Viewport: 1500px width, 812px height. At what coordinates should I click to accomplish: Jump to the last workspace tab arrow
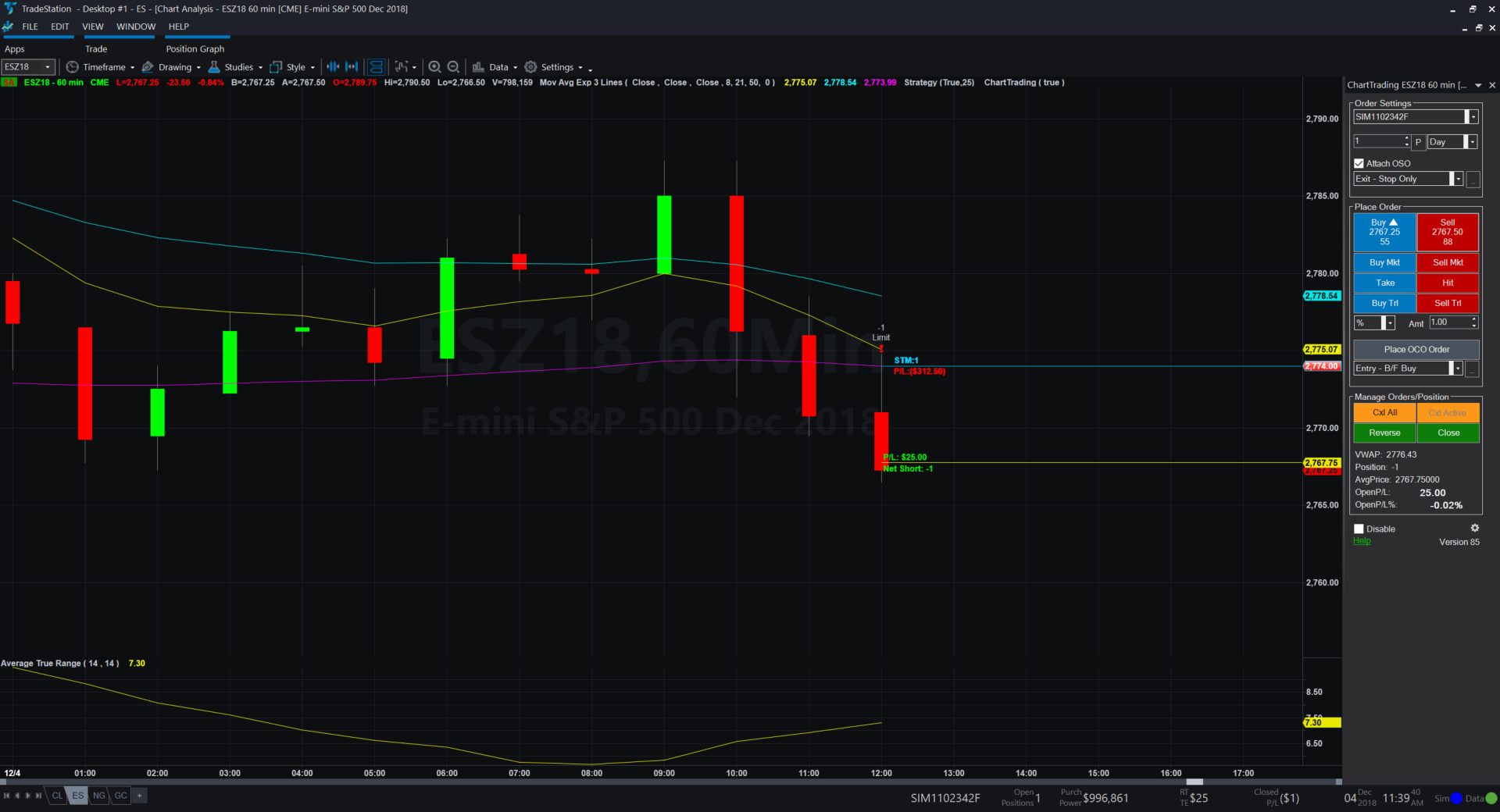pos(39,796)
